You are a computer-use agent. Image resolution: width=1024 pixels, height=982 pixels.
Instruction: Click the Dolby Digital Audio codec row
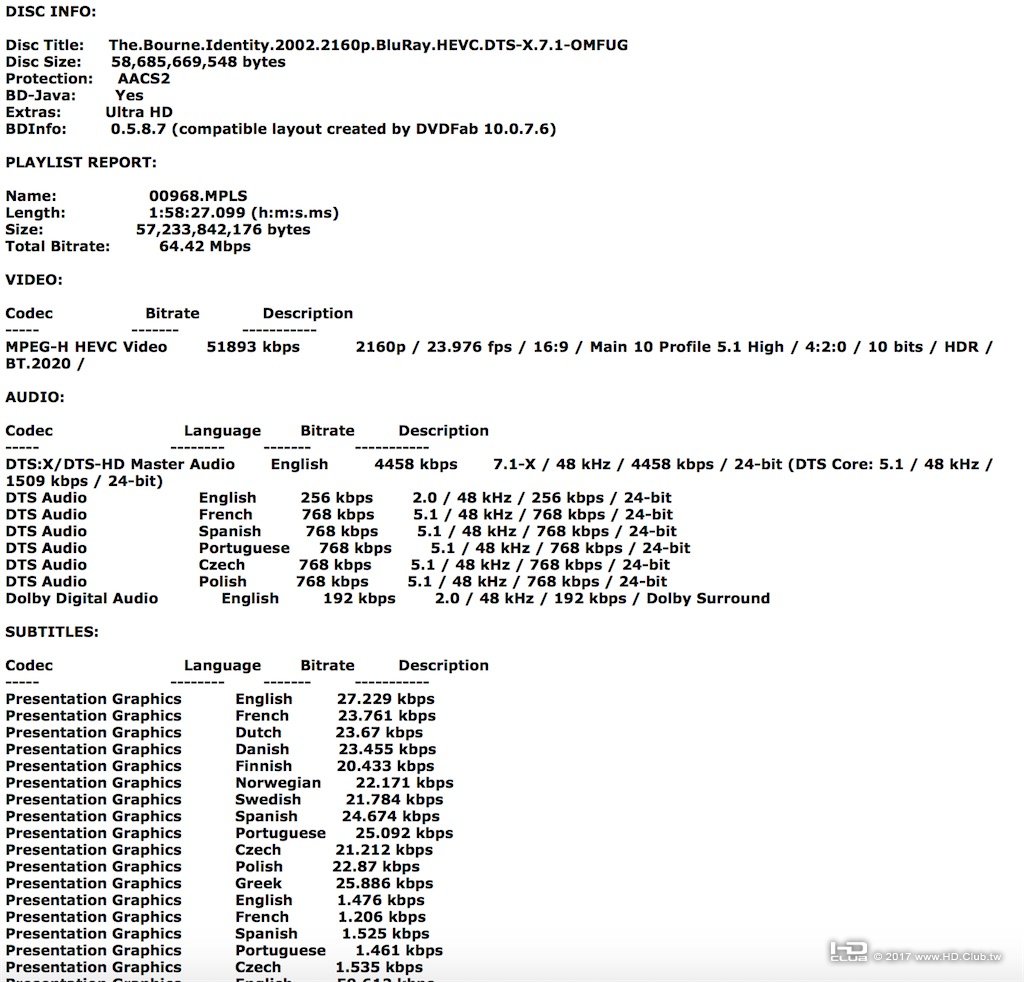387,599
